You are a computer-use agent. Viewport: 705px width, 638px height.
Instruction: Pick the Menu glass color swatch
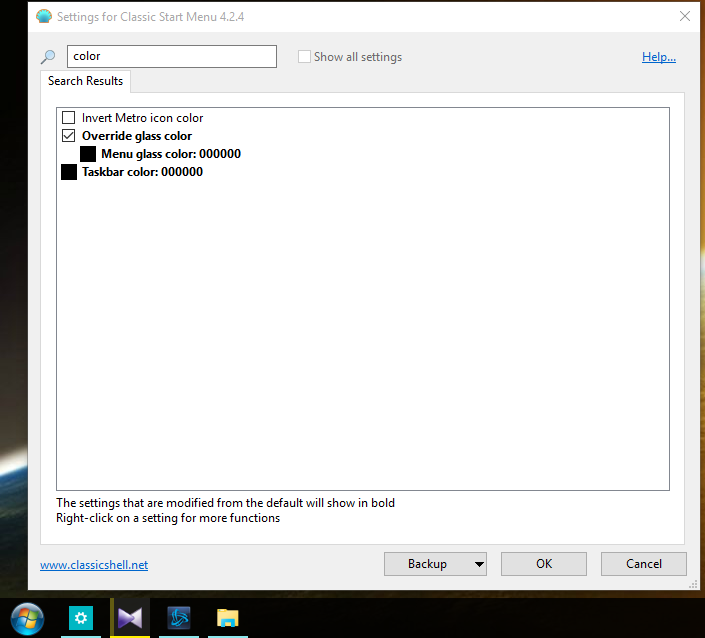88,154
